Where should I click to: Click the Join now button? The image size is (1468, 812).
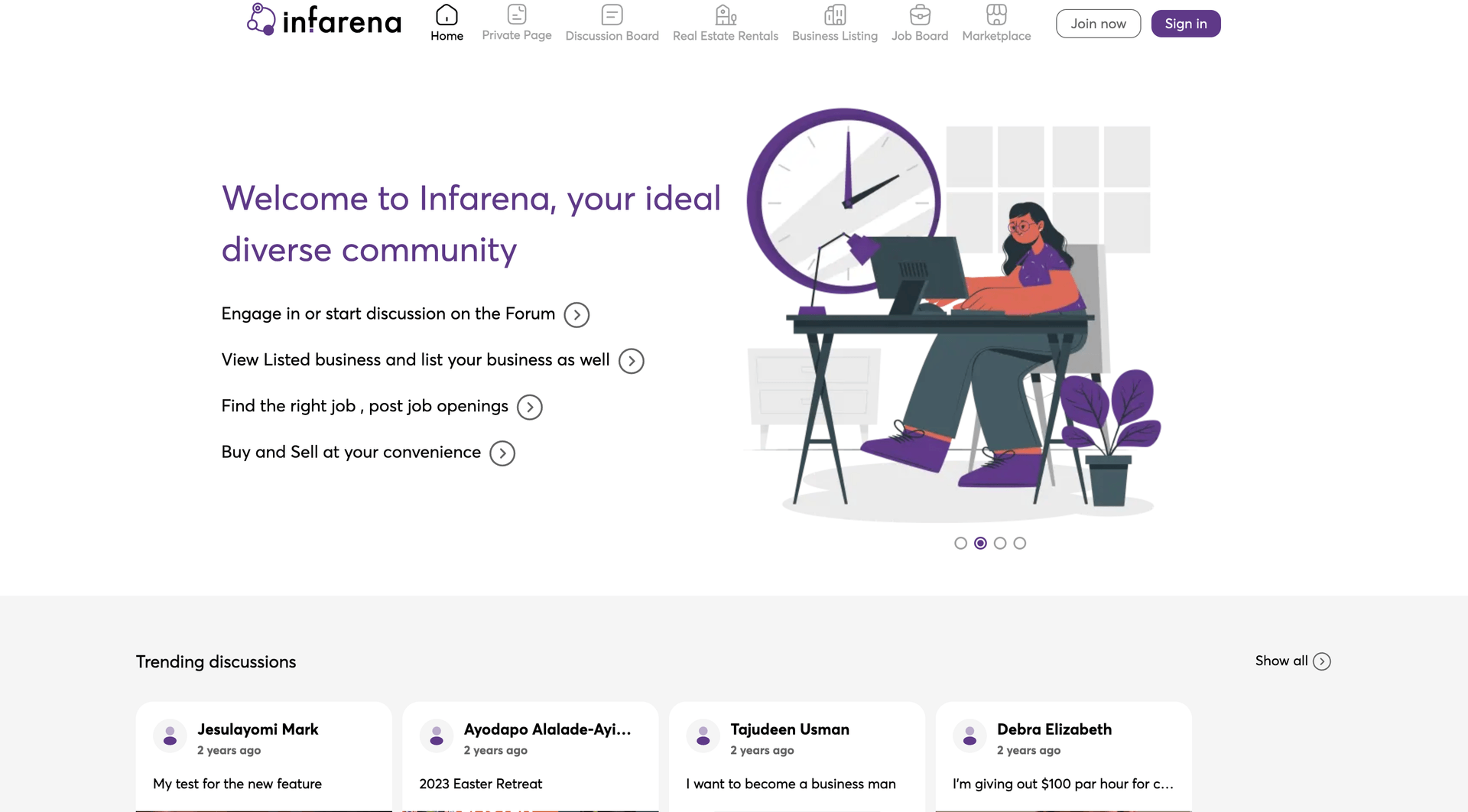pyautogui.click(x=1098, y=24)
